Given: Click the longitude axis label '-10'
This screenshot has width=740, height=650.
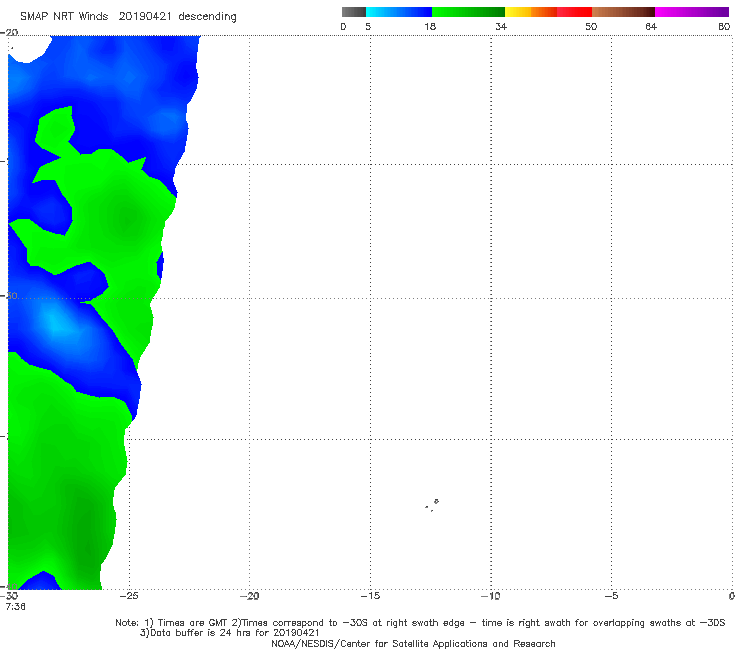Looking at the screenshot, I should pyautogui.click(x=490, y=596).
